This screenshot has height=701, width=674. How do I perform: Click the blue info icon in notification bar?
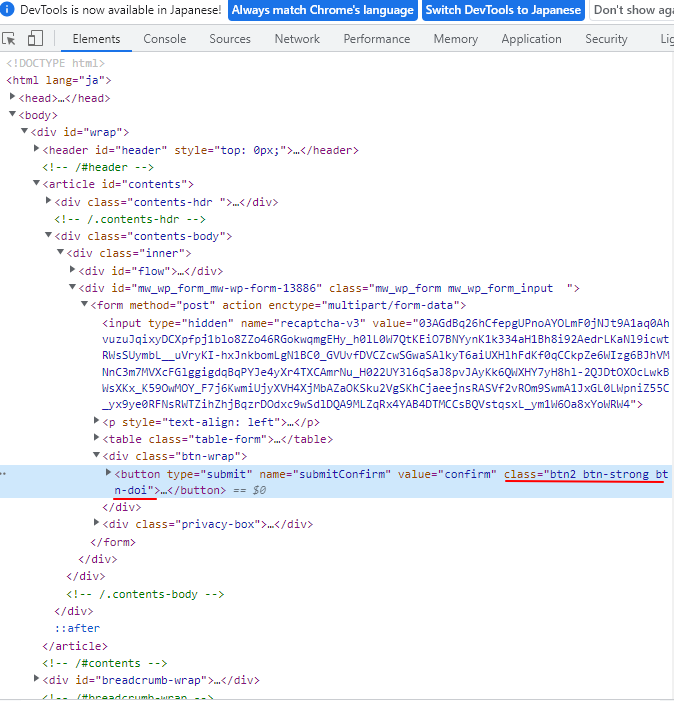tap(8, 10)
